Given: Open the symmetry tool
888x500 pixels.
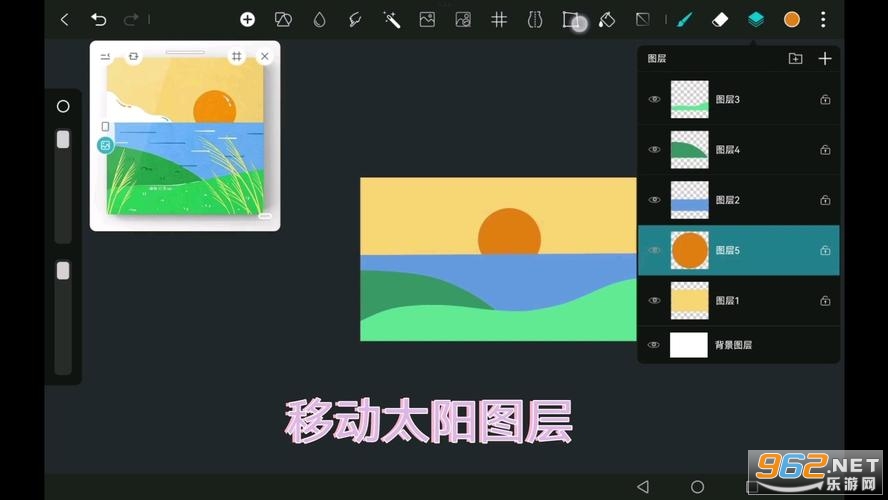Looking at the screenshot, I should [x=535, y=20].
